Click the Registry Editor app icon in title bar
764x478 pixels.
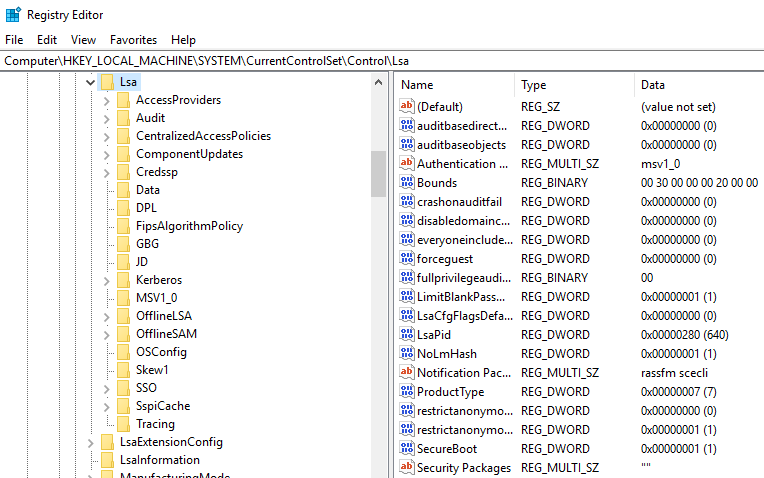point(13,14)
